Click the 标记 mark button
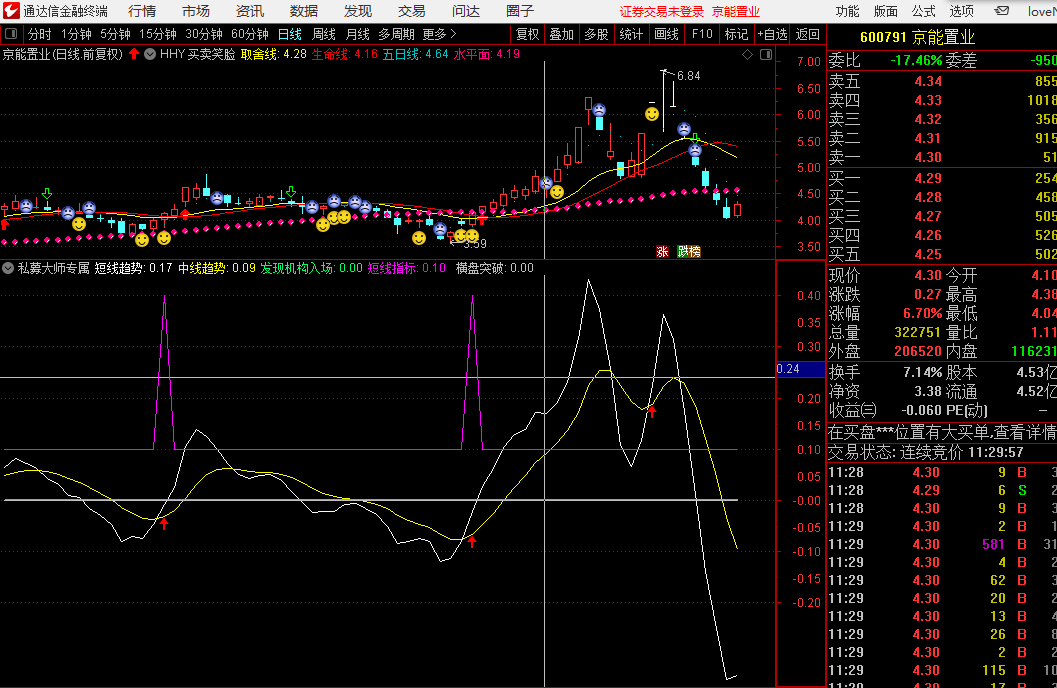 pyautogui.click(x=736, y=34)
